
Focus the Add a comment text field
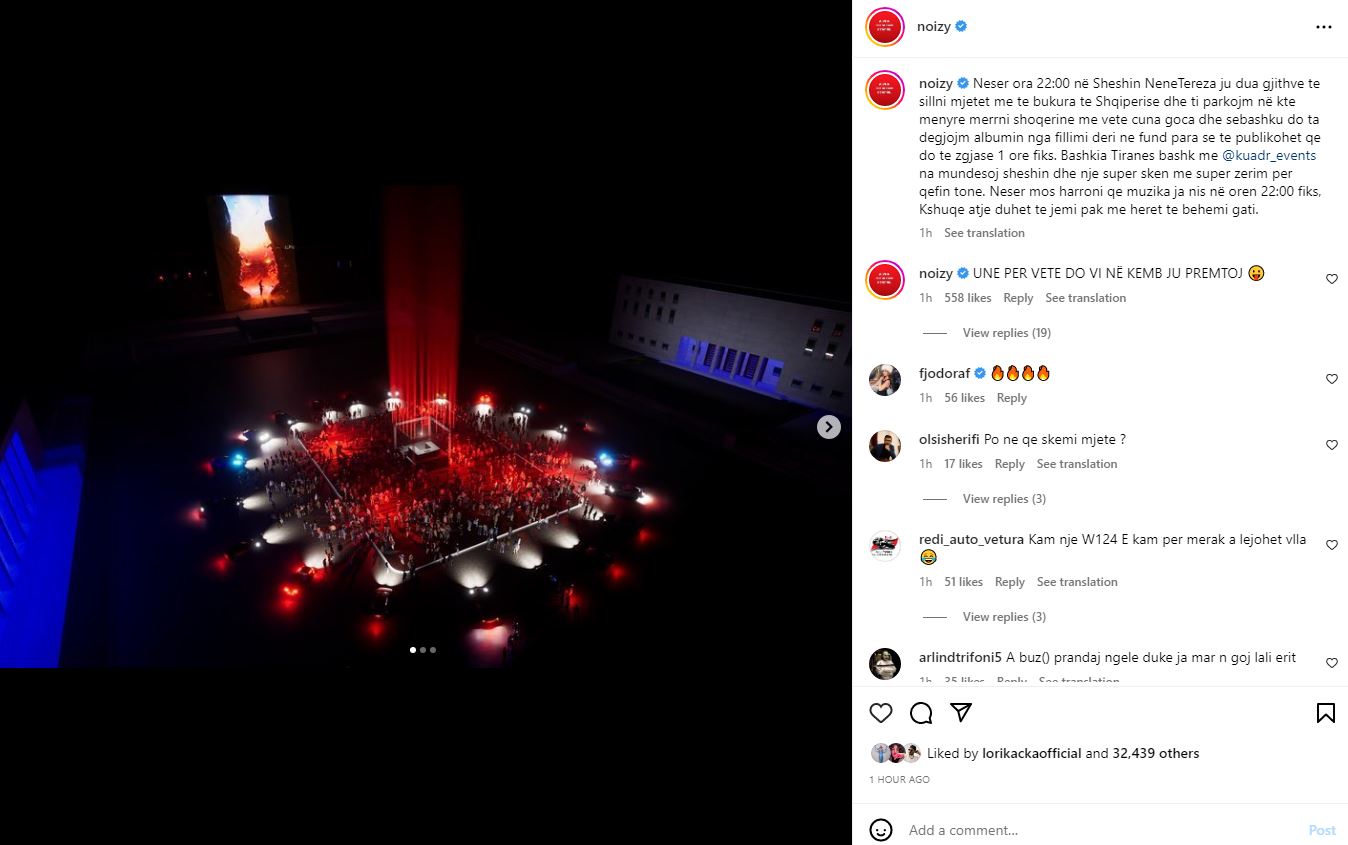tap(1100, 830)
